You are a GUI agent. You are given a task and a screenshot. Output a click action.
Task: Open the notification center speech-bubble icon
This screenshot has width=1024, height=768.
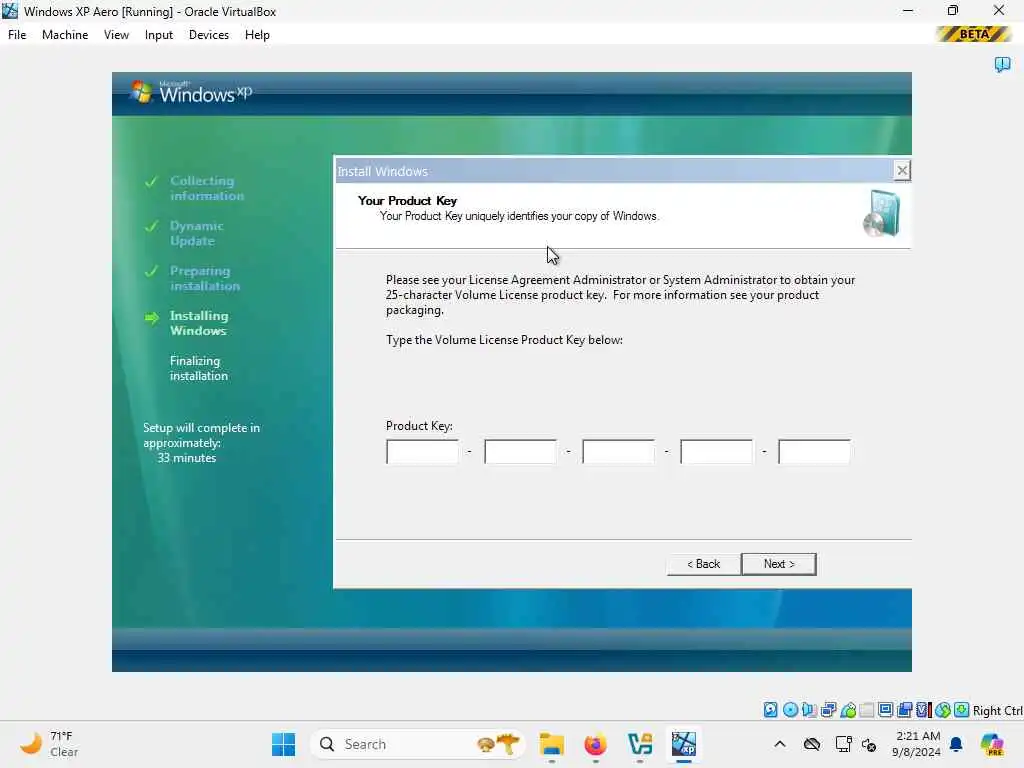click(1002, 65)
